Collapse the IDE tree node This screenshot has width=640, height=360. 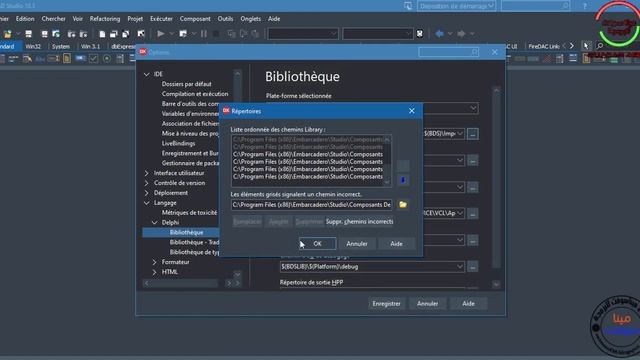(x=147, y=74)
